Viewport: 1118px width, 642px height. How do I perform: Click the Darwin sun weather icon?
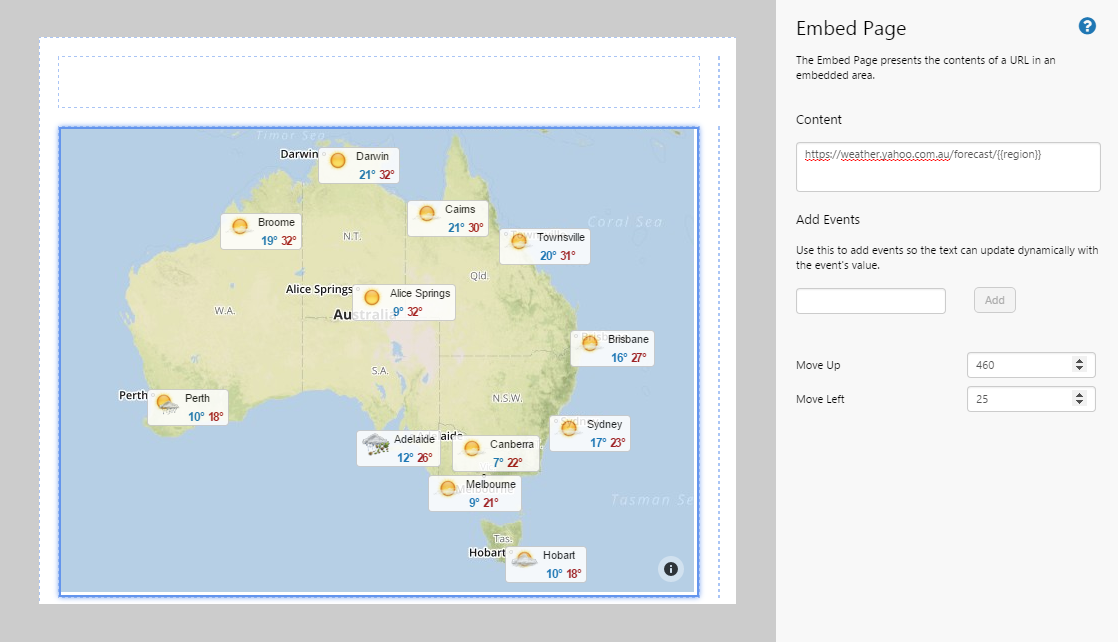pyautogui.click(x=339, y=158)
